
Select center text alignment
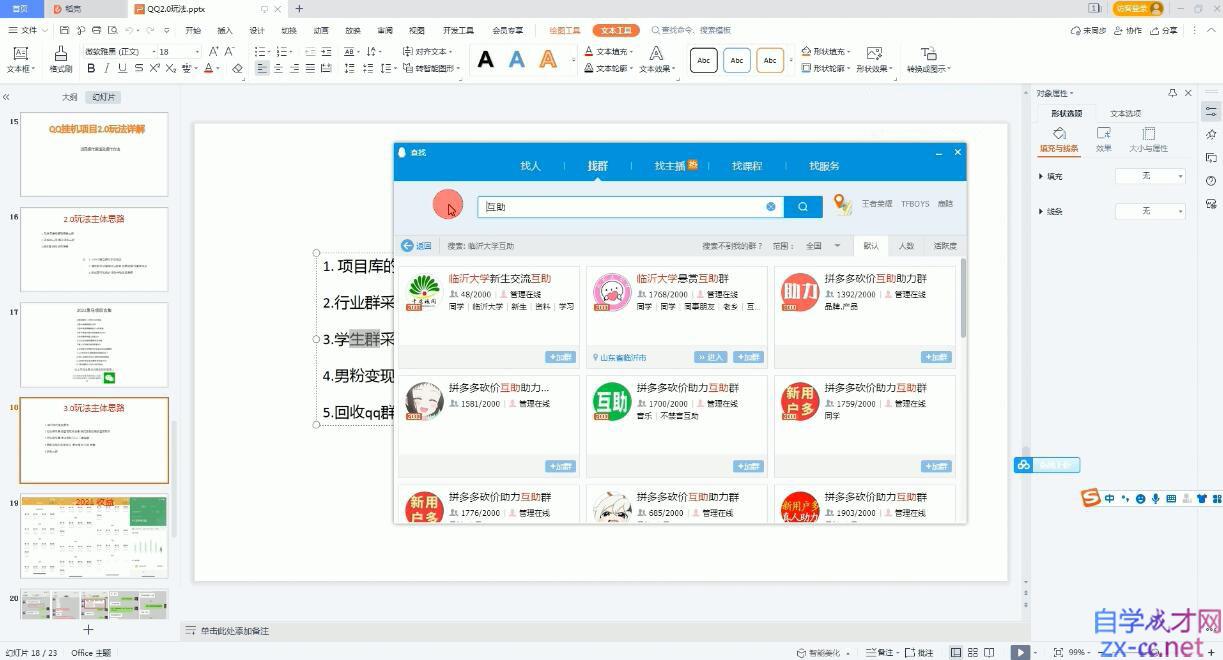click(278, 69)
